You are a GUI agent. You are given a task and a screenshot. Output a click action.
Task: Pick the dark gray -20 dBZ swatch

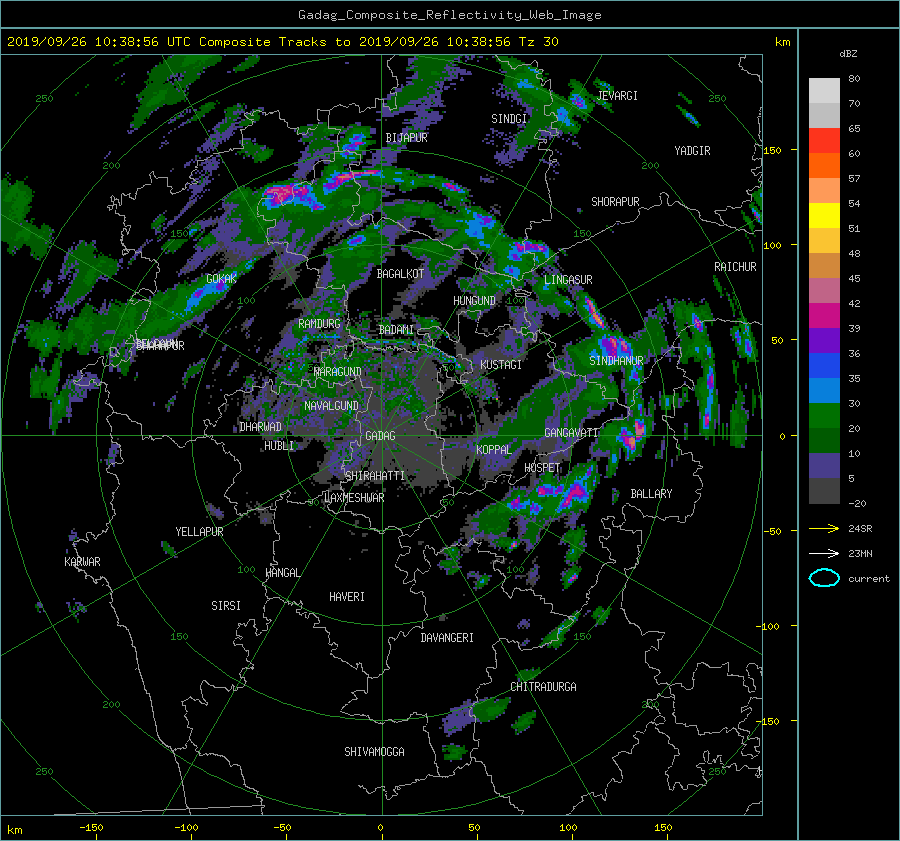(x=824, y=490)
